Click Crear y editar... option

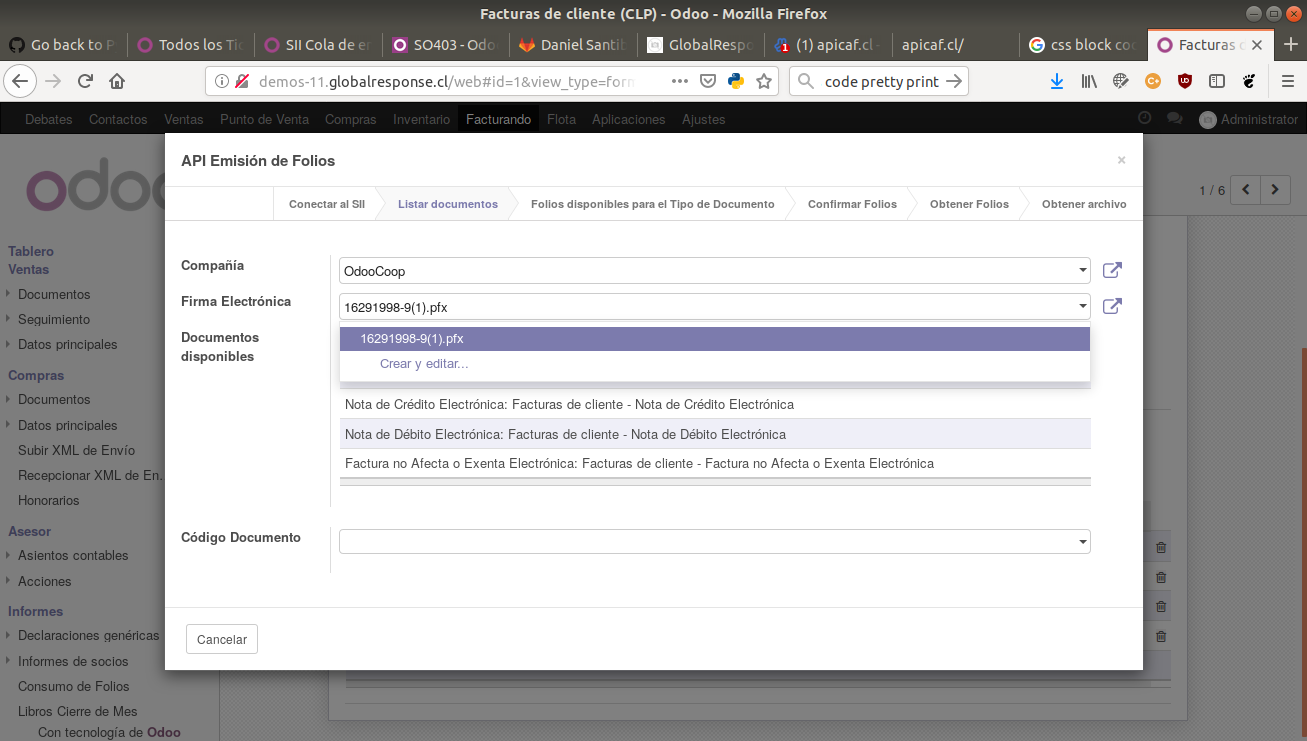click(x=424, y=364)
